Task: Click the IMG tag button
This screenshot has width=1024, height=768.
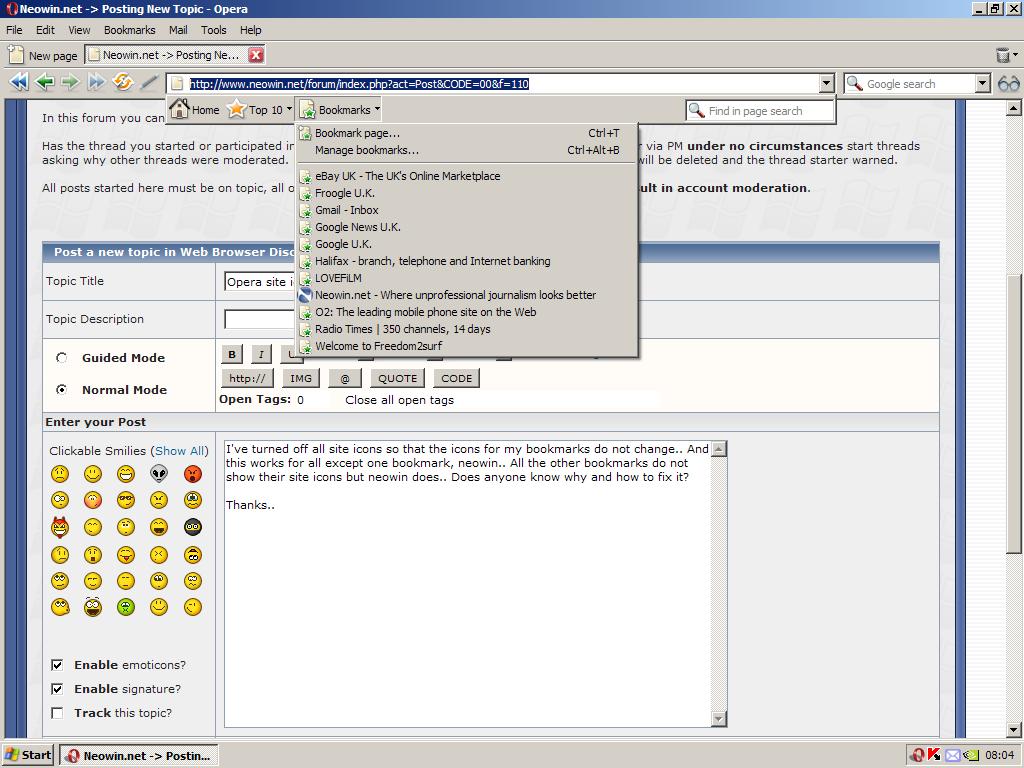Action: coord(300,378)
